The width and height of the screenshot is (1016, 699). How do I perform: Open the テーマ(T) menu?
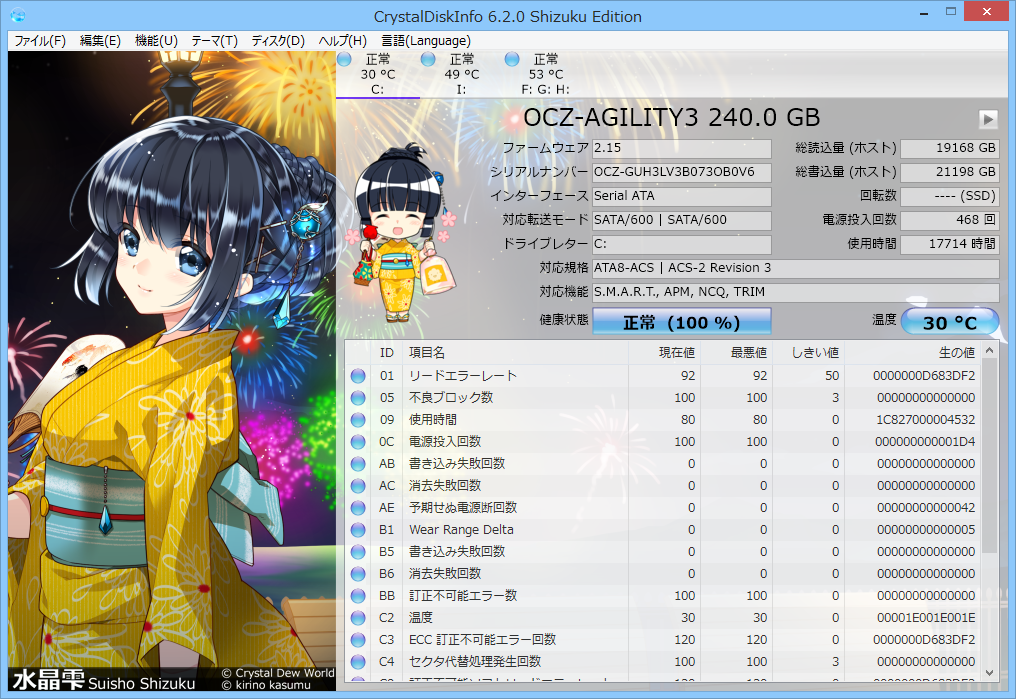[214, 41]
